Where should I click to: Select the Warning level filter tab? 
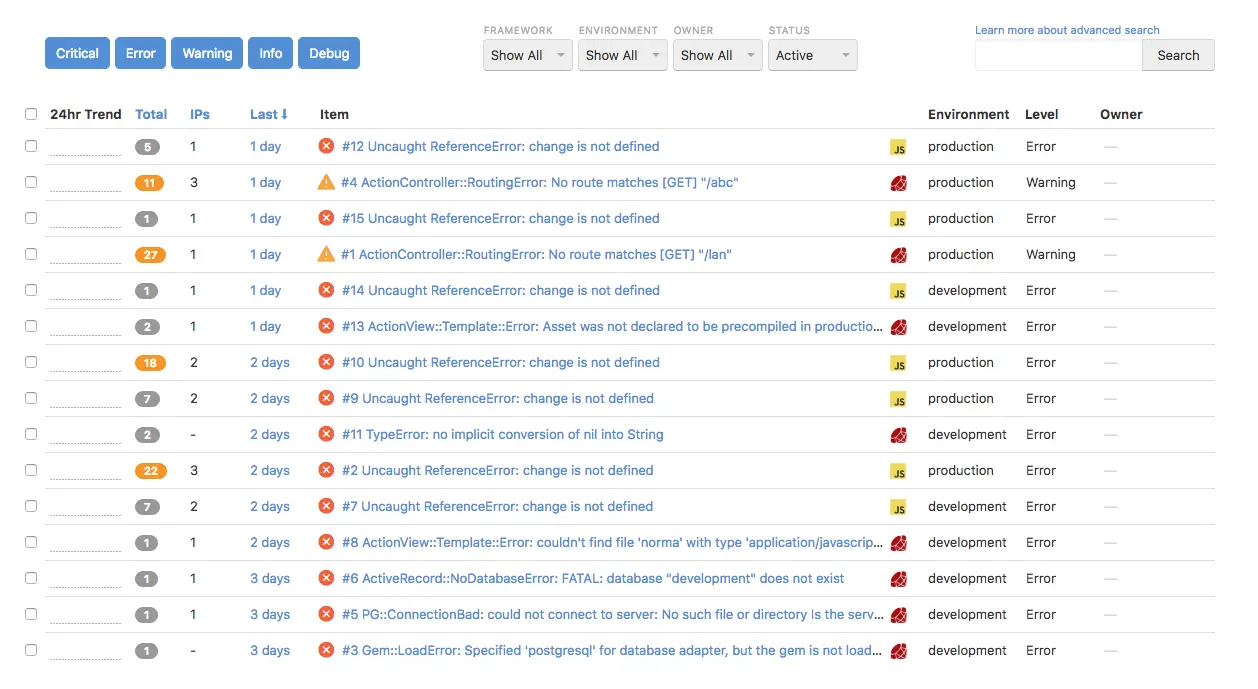(x=207, y=54)
